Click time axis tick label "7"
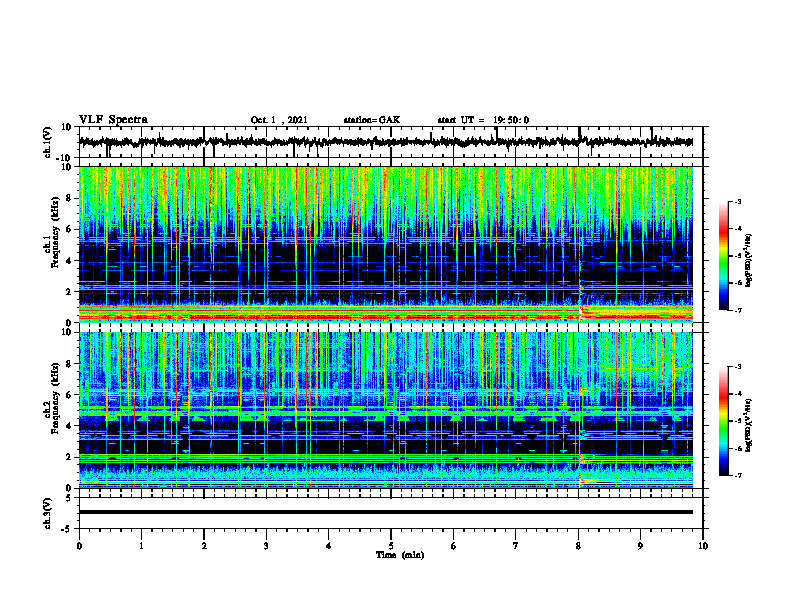 (516, 546)
